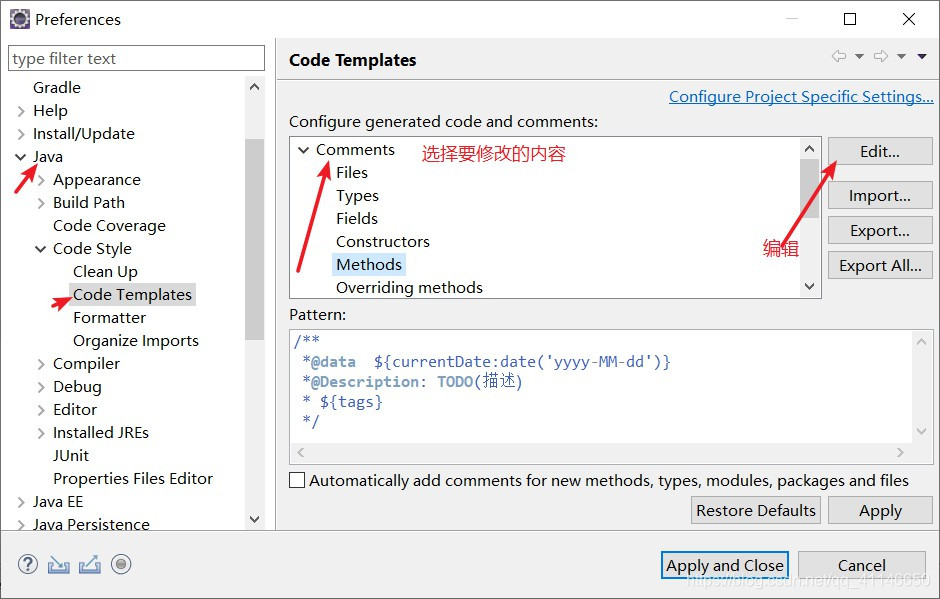Click Apply and Close button
The image size is (940, 599).
click(x=724, y=565)
